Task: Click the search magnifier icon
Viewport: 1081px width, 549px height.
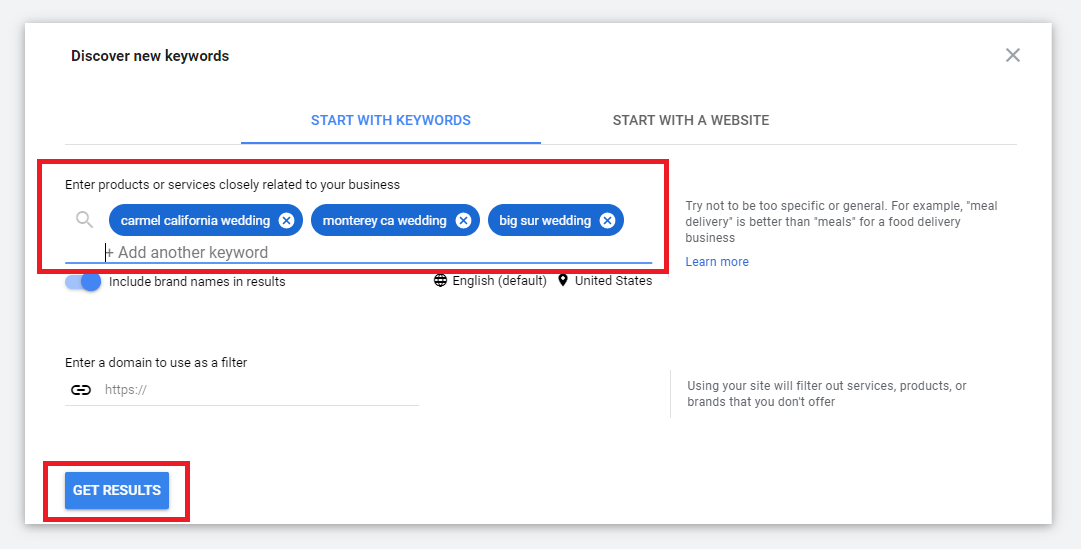Action: [x=84, y=220]
